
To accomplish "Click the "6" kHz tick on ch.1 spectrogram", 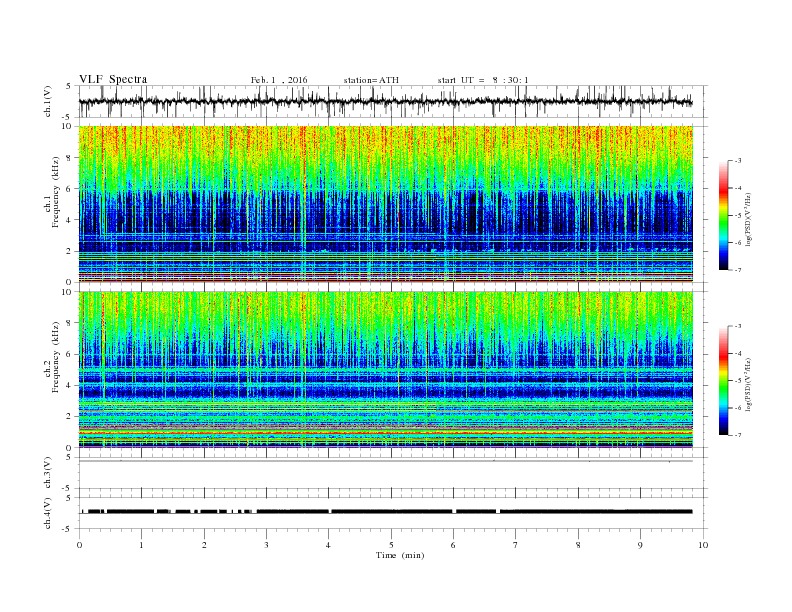I will pos(70,189).
